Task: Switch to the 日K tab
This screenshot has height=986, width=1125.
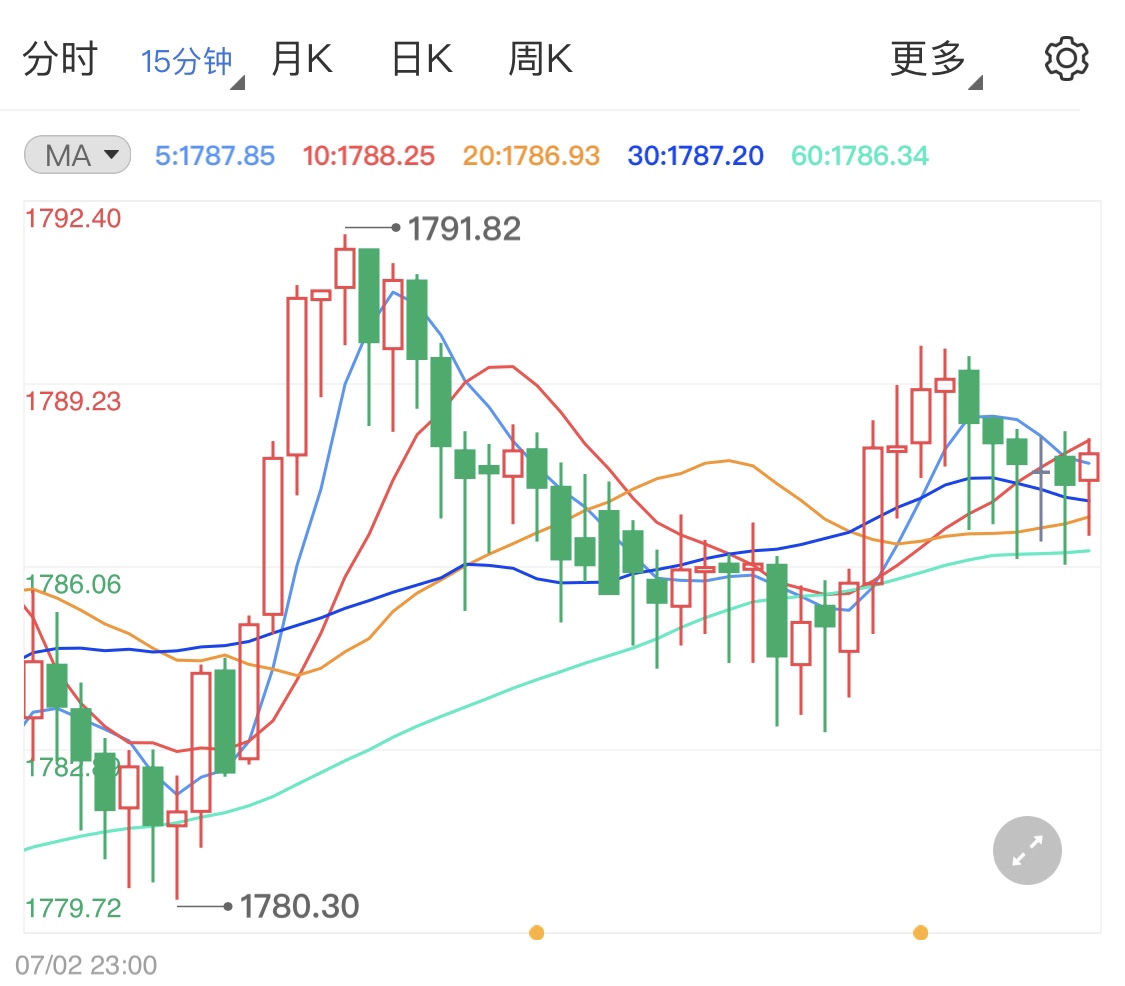Action: point(422,59)
